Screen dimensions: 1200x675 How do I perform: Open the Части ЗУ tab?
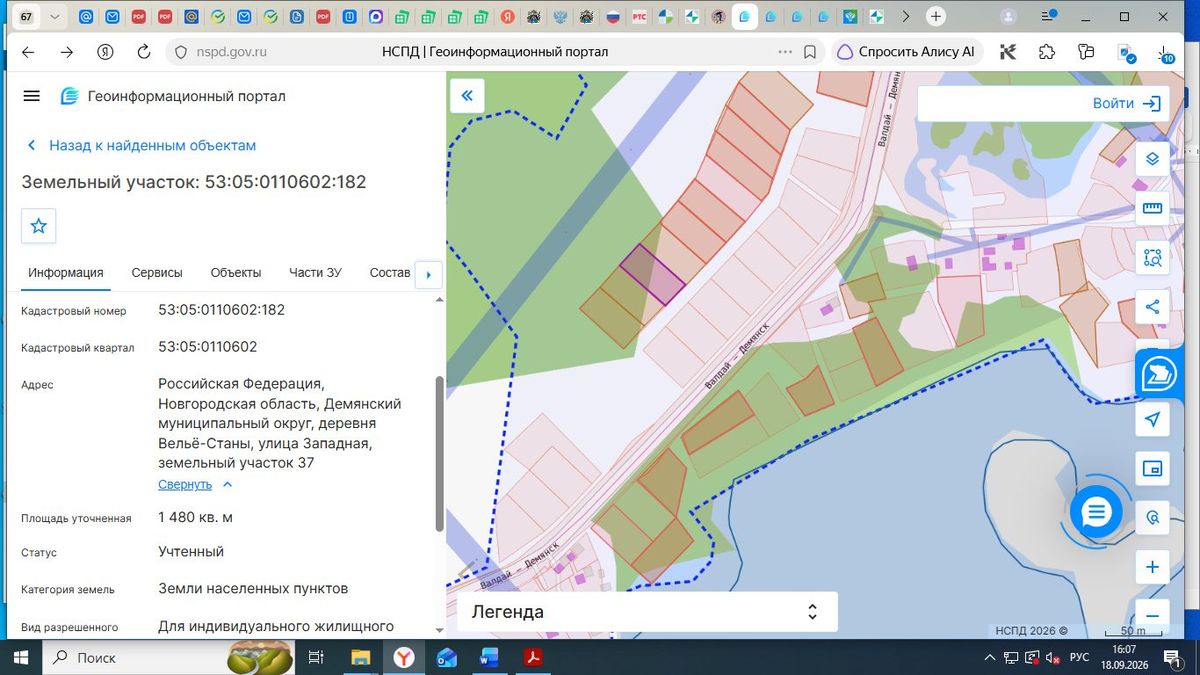pos(315,273)
